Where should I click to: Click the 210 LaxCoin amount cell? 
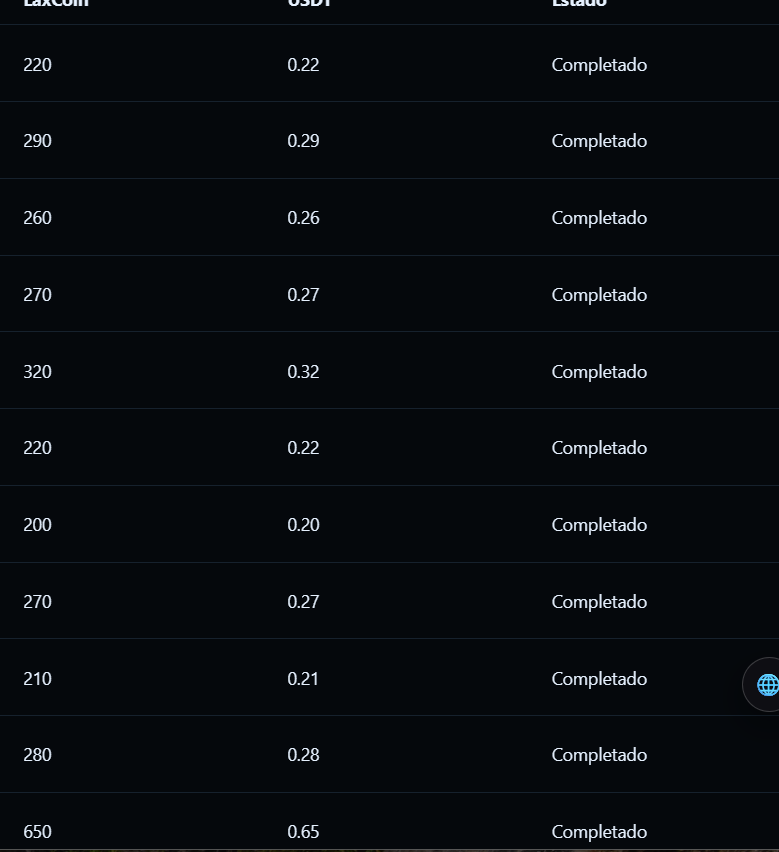pyautogui.click(x=38, y=679)
